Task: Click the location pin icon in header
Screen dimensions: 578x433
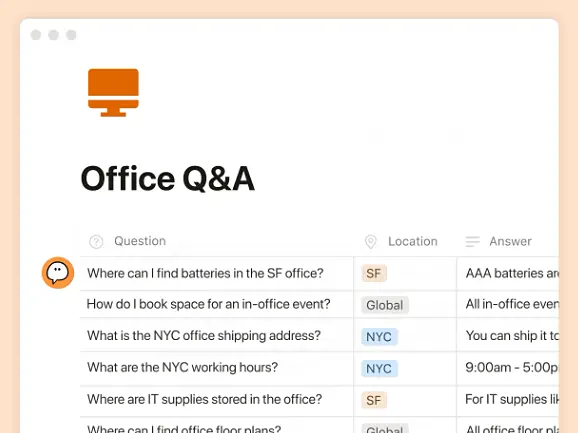Action: pyautogui.click(x=370, y=242)
